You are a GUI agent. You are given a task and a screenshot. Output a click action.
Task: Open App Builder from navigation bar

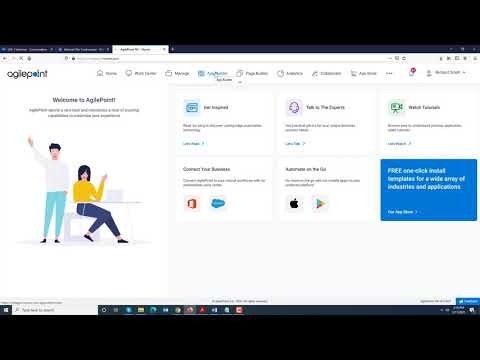pos(213,73)
